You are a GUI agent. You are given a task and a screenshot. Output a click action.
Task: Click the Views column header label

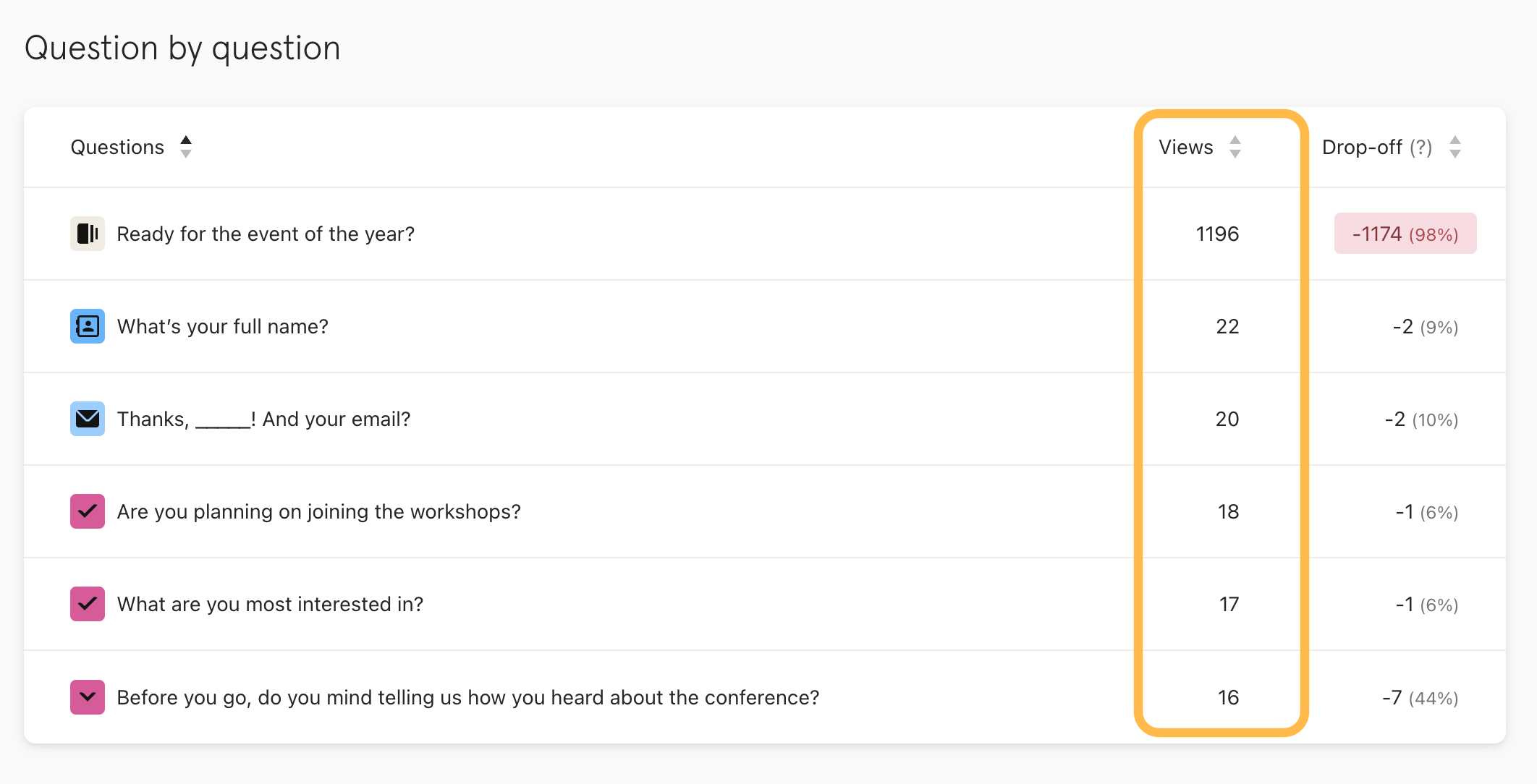pyautogui.click(x=1185, y=148)
